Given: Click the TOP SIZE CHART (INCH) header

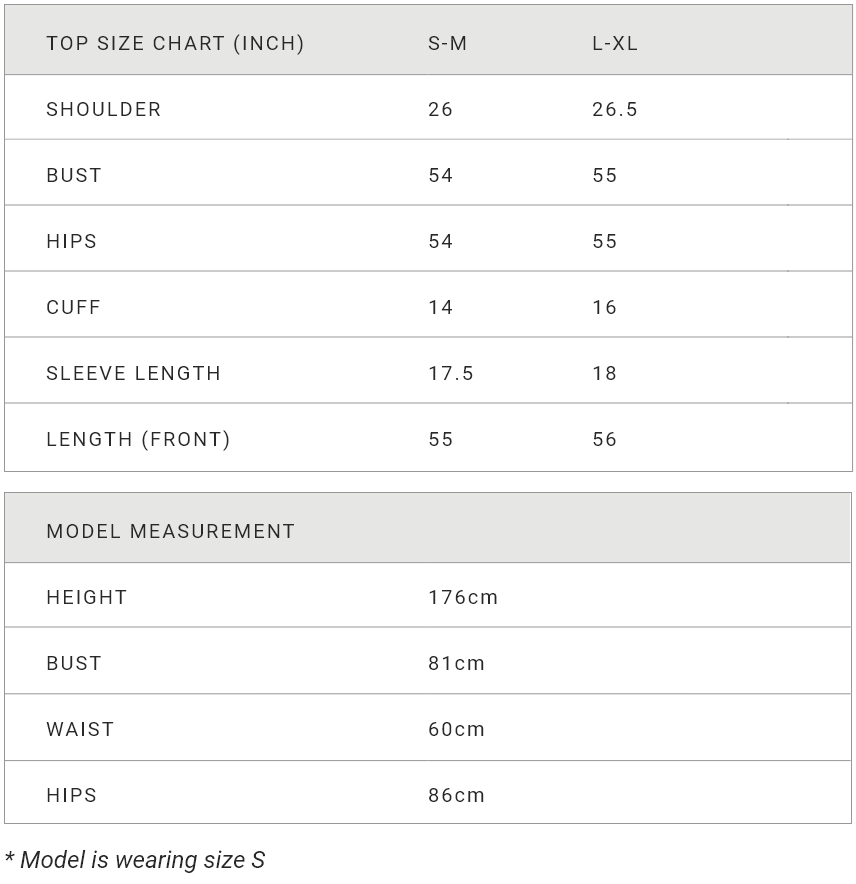Looking at the screenshot, I should point(175,43).
